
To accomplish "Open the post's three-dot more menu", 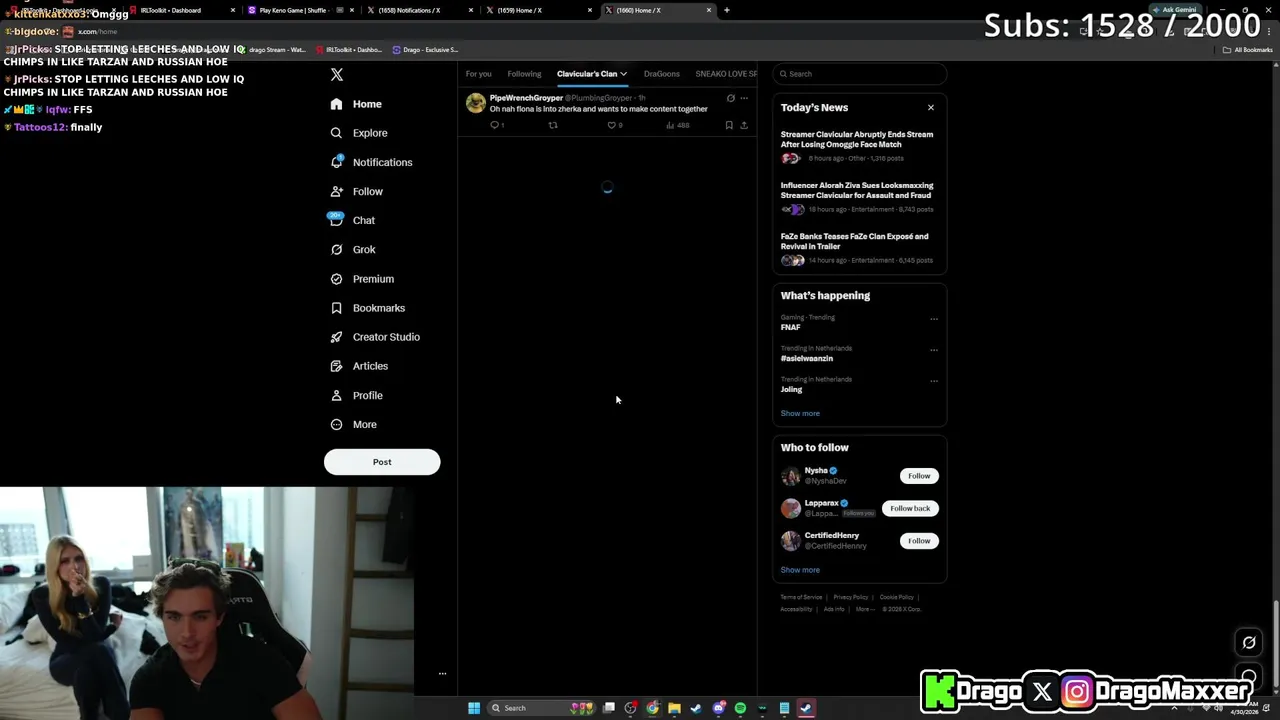I will [x=744, y=98].
